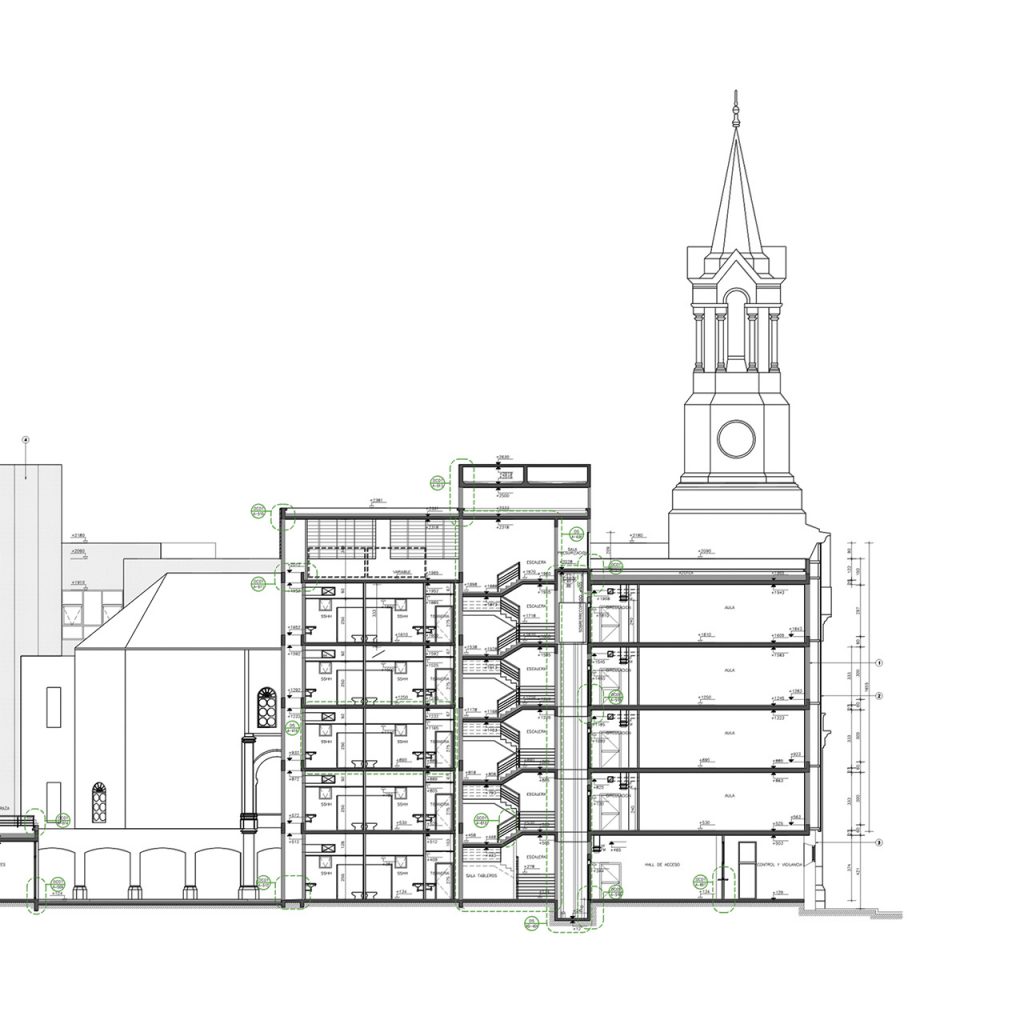Click grid axis bubble number 1

click(x=878, y=662)
